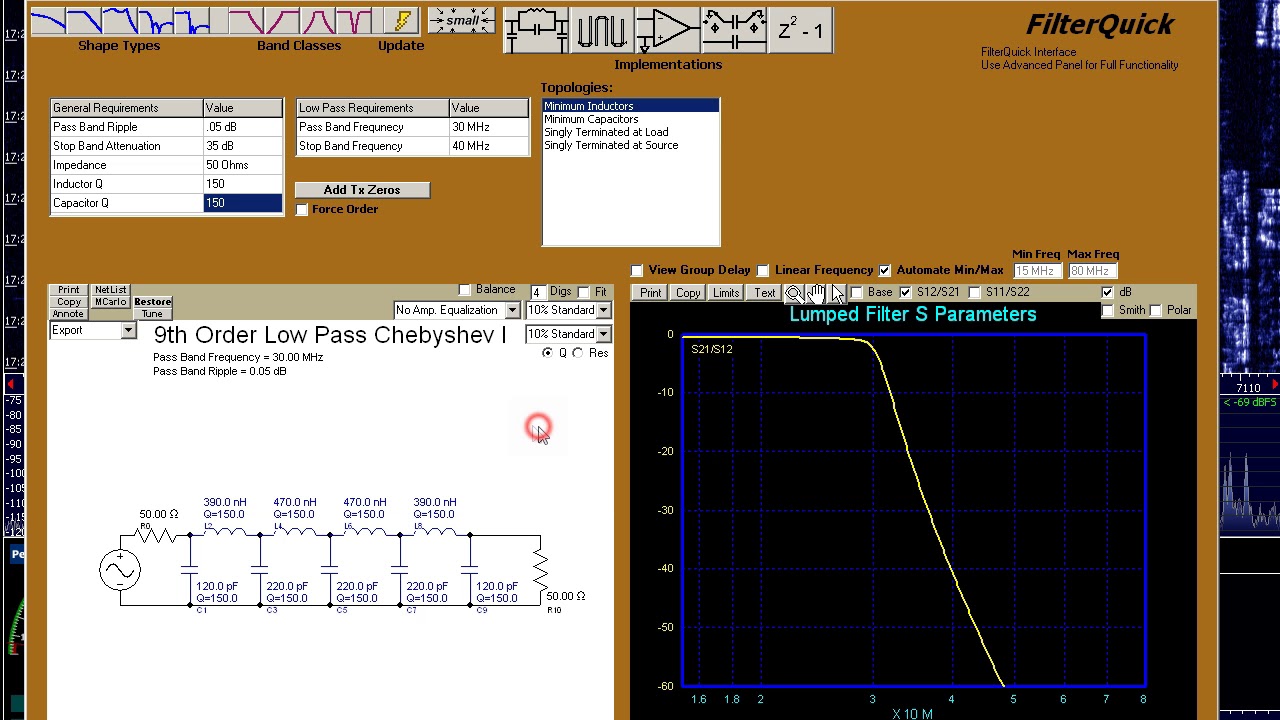The width and height of the screenshot is (1280, 720).
Task: Click the lightning bolt Update icon
Action: point(401,20)
